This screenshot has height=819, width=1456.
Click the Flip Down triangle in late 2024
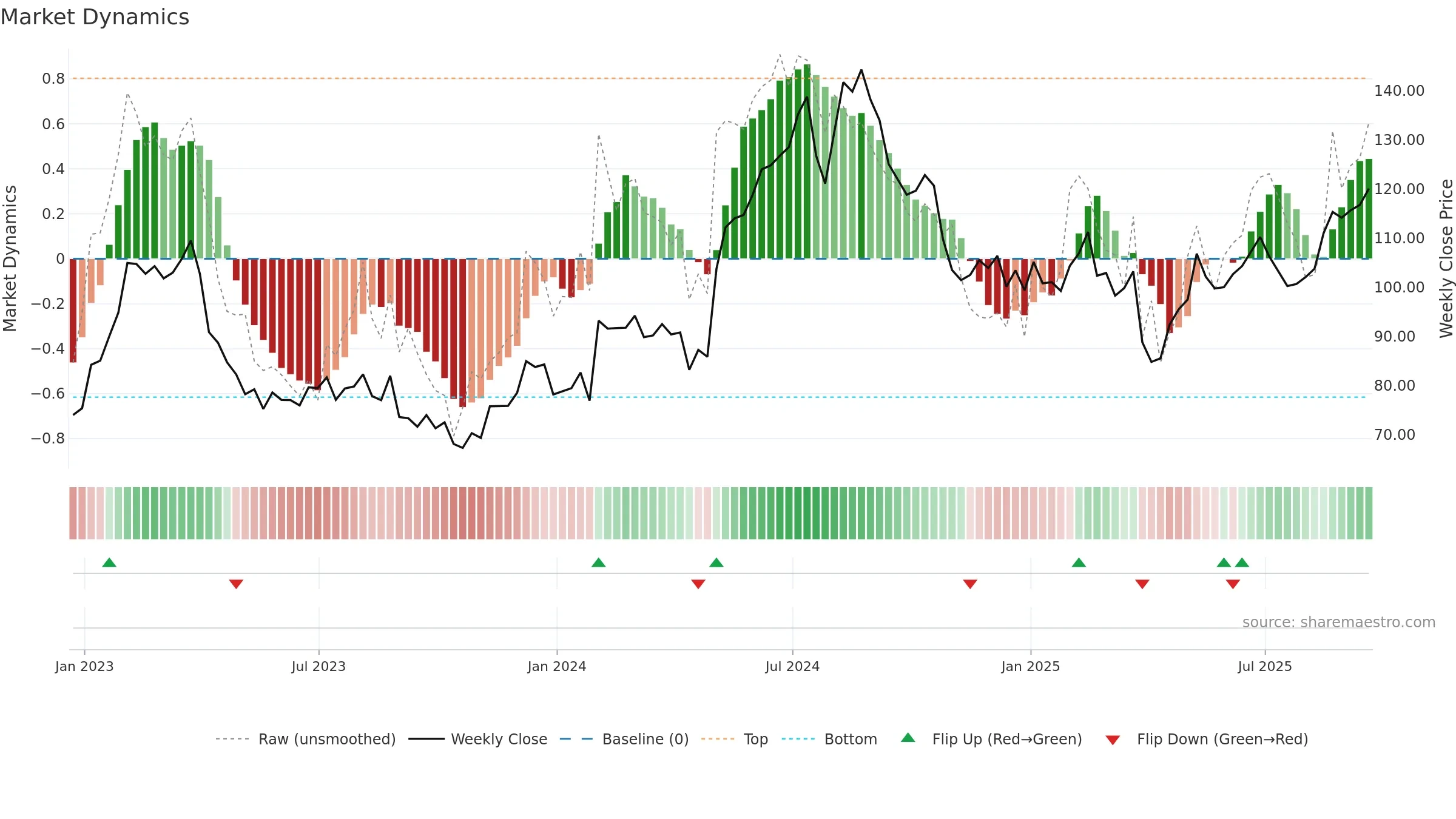click(x=970, y=584)
